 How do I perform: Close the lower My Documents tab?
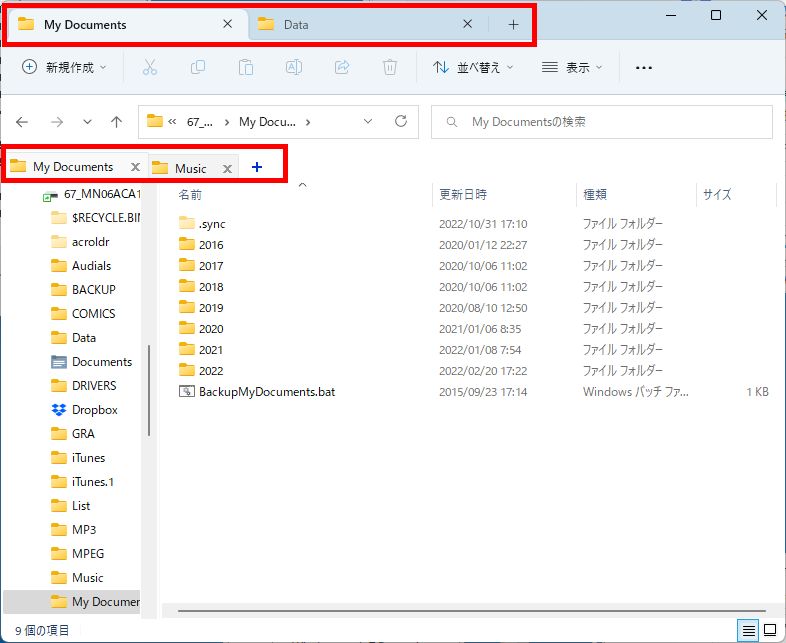click(x=135, y=167)
